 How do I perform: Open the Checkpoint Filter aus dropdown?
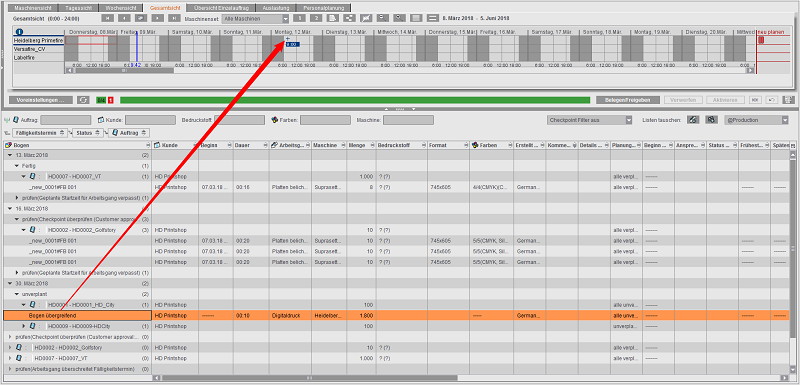tap(590, 120)
